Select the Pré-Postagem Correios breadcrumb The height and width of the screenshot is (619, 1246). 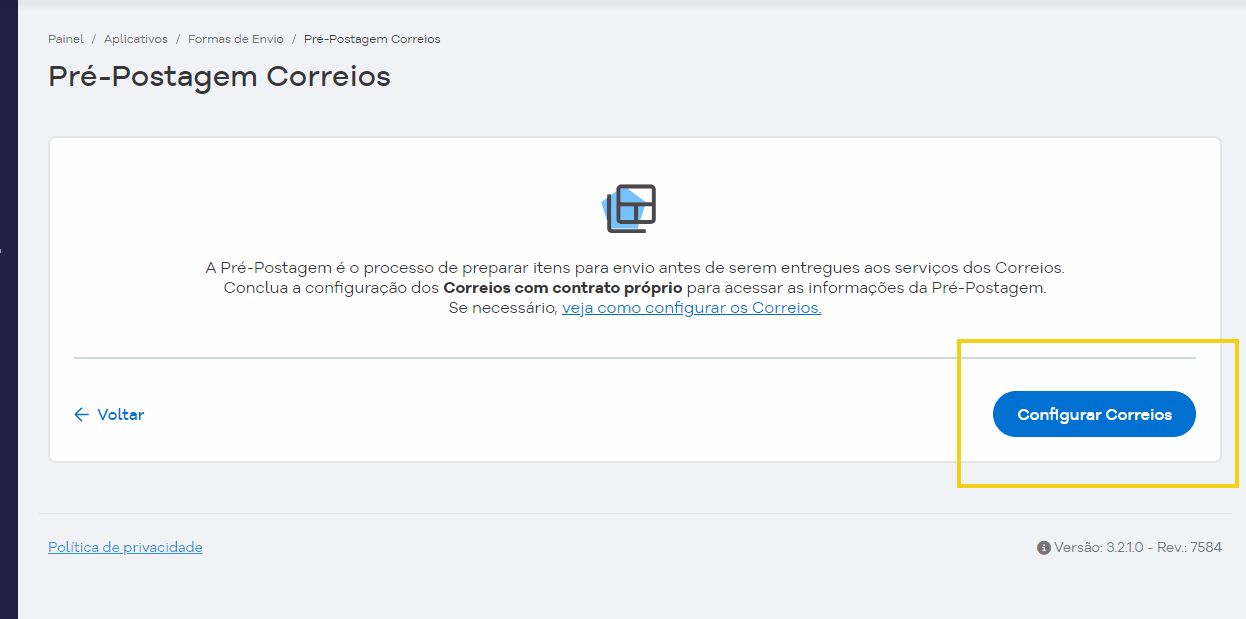(372, 39)
